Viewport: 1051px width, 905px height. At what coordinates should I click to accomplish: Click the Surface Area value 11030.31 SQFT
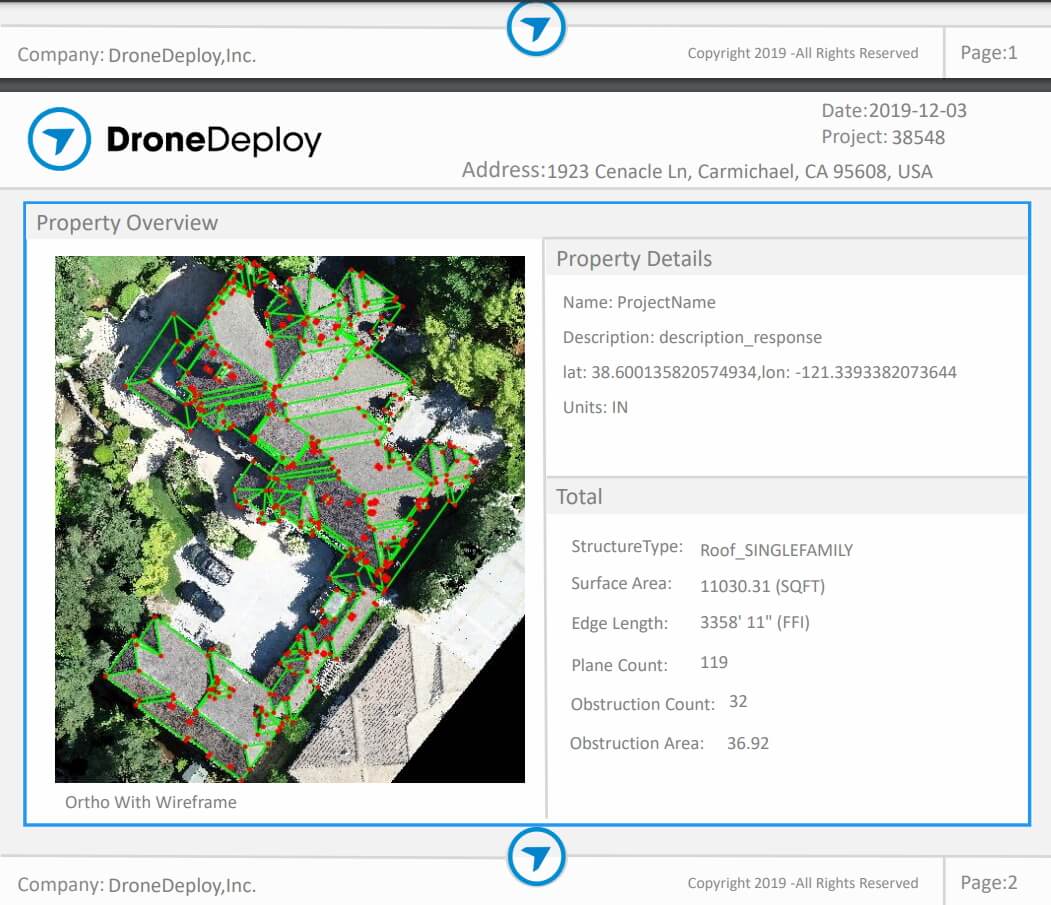coord(764,586)
